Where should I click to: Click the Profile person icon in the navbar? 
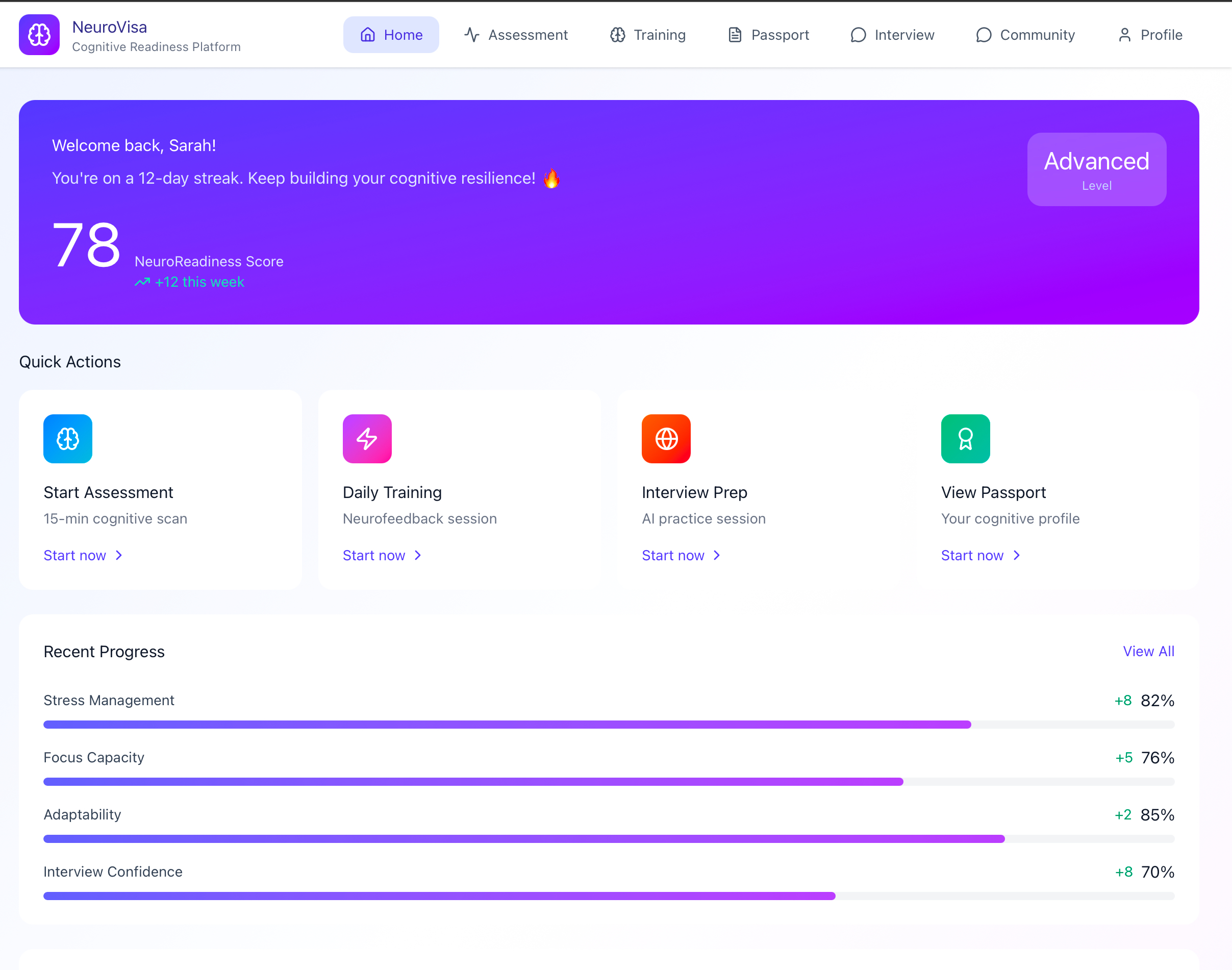pyautogui.click(x=1124, y=35)
